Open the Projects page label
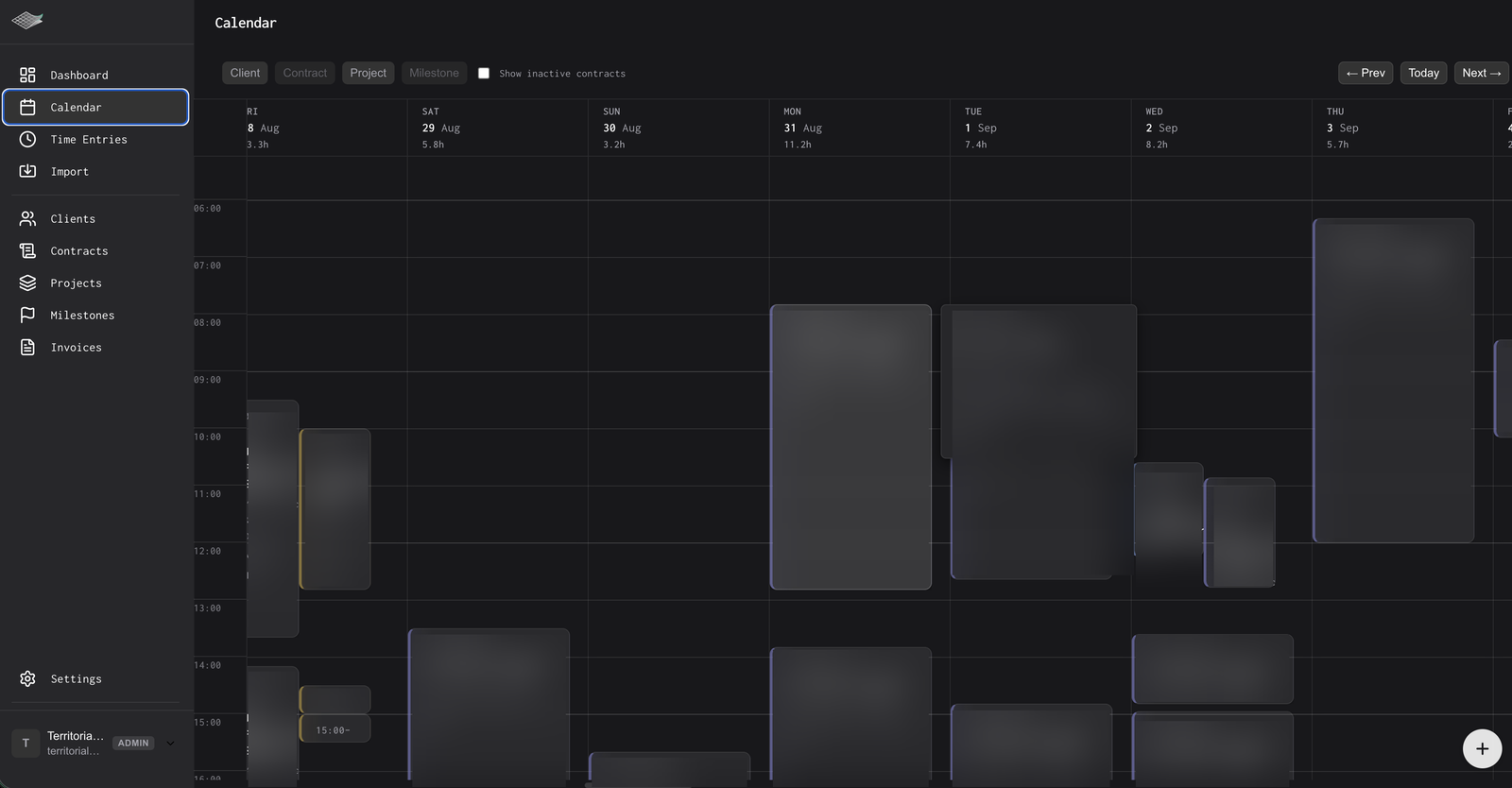Screen dimensions: 1512x788 (x=77, y=283)
